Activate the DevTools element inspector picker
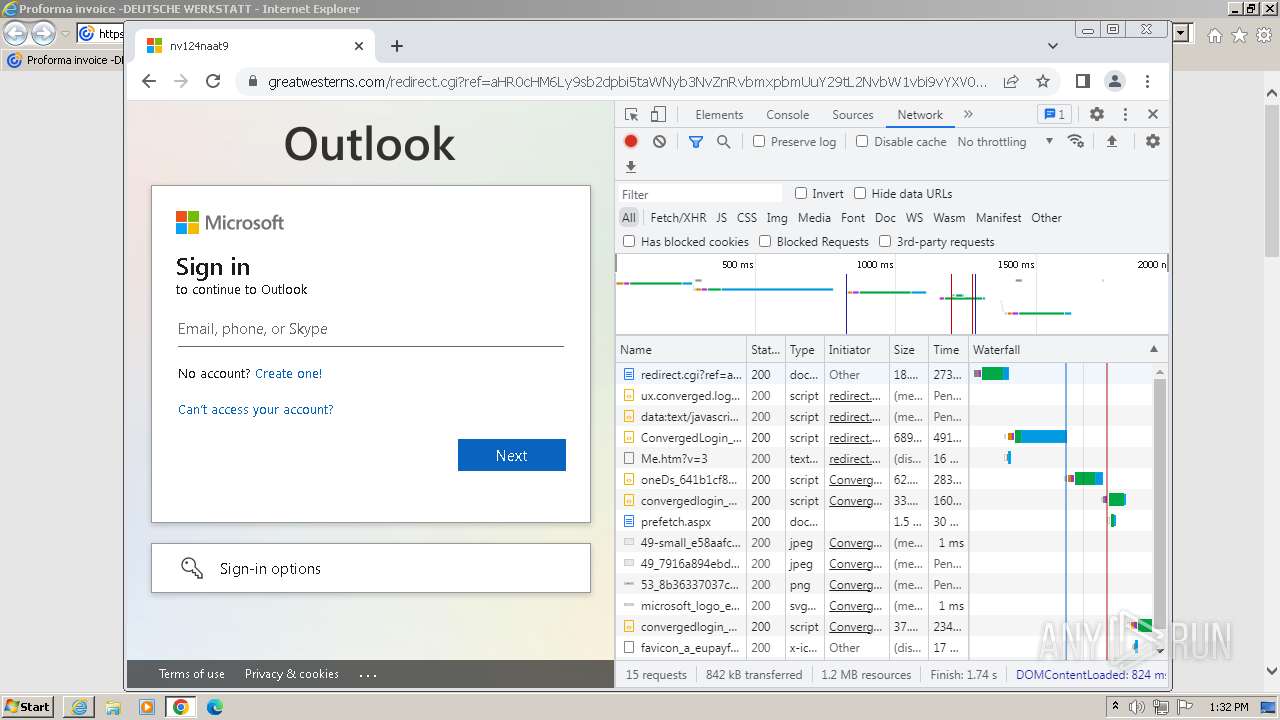Image resolution: width=1280 pixels, height=720 pixels. [x=631, y=114]
